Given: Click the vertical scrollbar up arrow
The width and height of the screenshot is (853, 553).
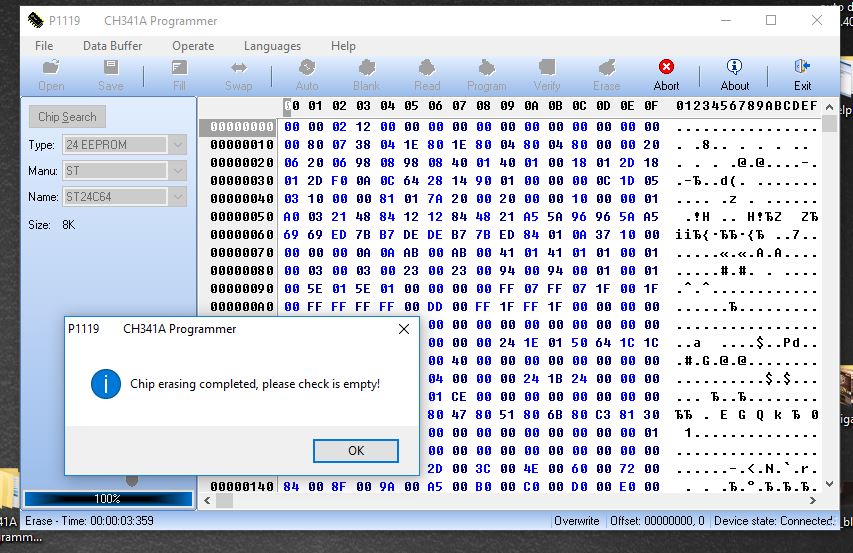Looking at the screenshot, I should click(x=829, y=107).
